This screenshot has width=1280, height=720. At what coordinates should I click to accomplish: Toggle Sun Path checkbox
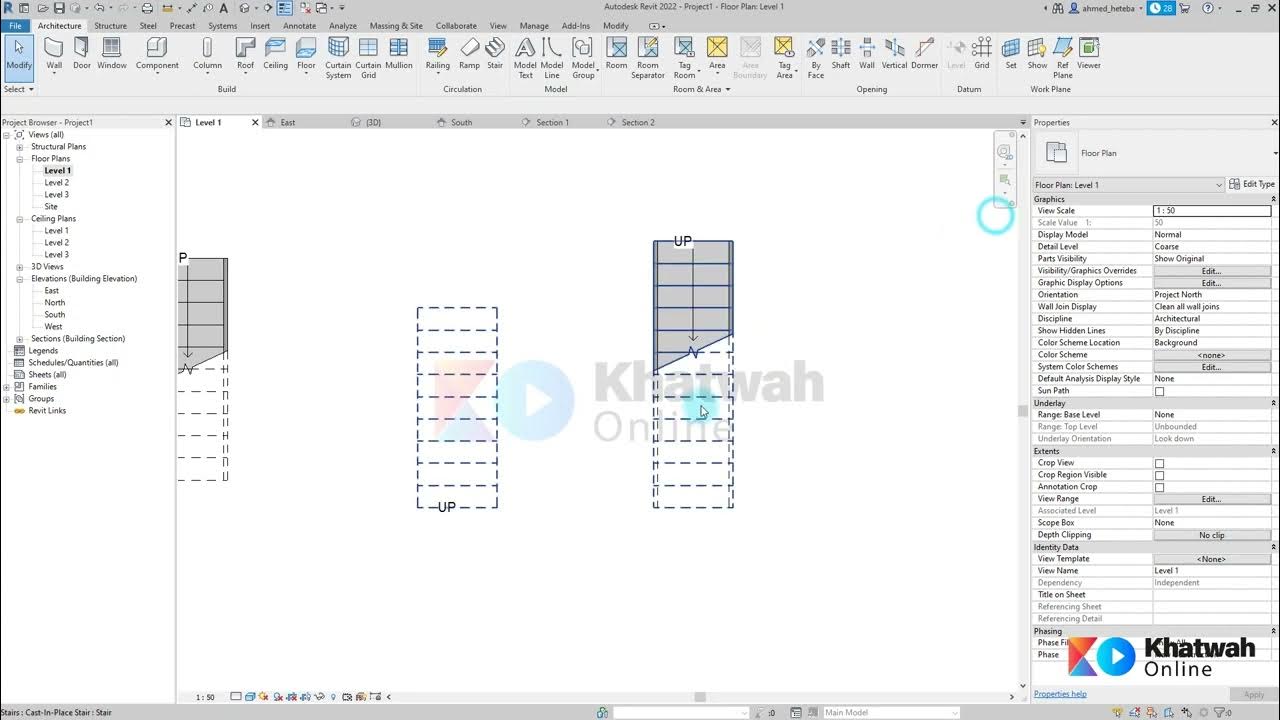pos(1160,391)
